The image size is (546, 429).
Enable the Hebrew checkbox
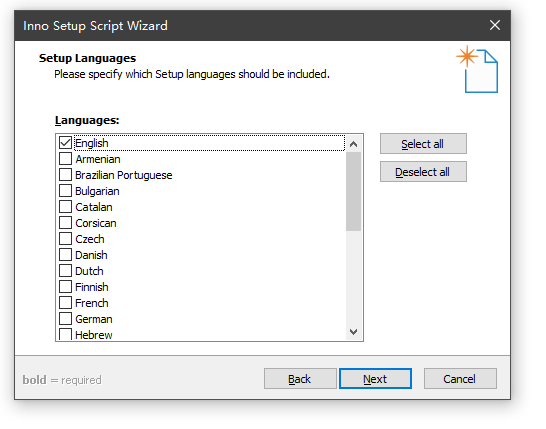click(65, 334)
